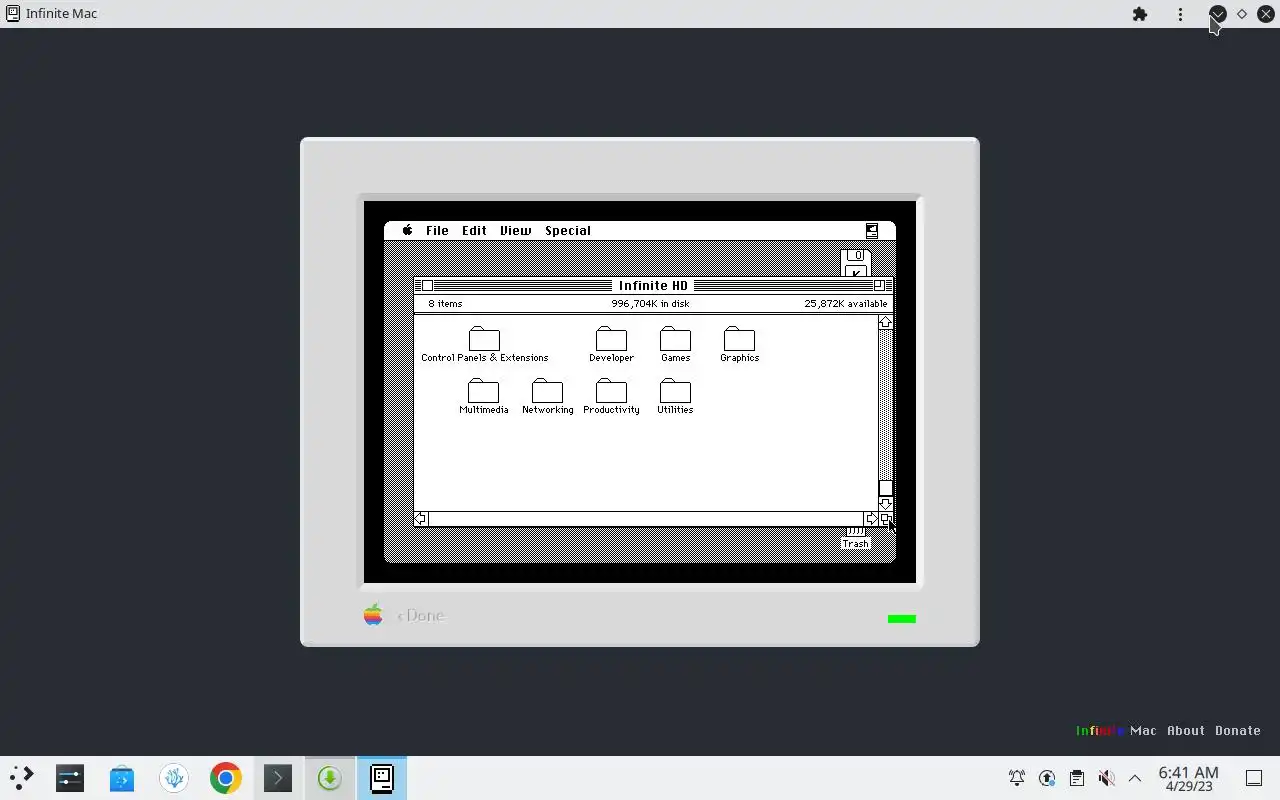Image resolution: width=1280 pixels, height=800 pixels.
Task: Select the Productivity folder icon
Action: click(611, 391)
